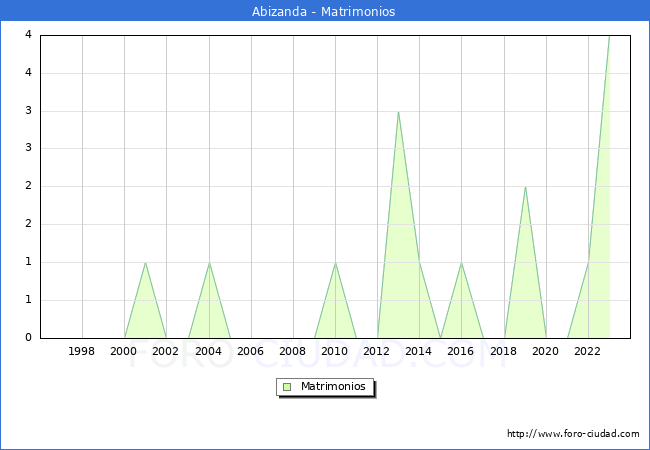Click the 2001 data peak
Viewport: 650px width, 450px height.
click(146, 263)
